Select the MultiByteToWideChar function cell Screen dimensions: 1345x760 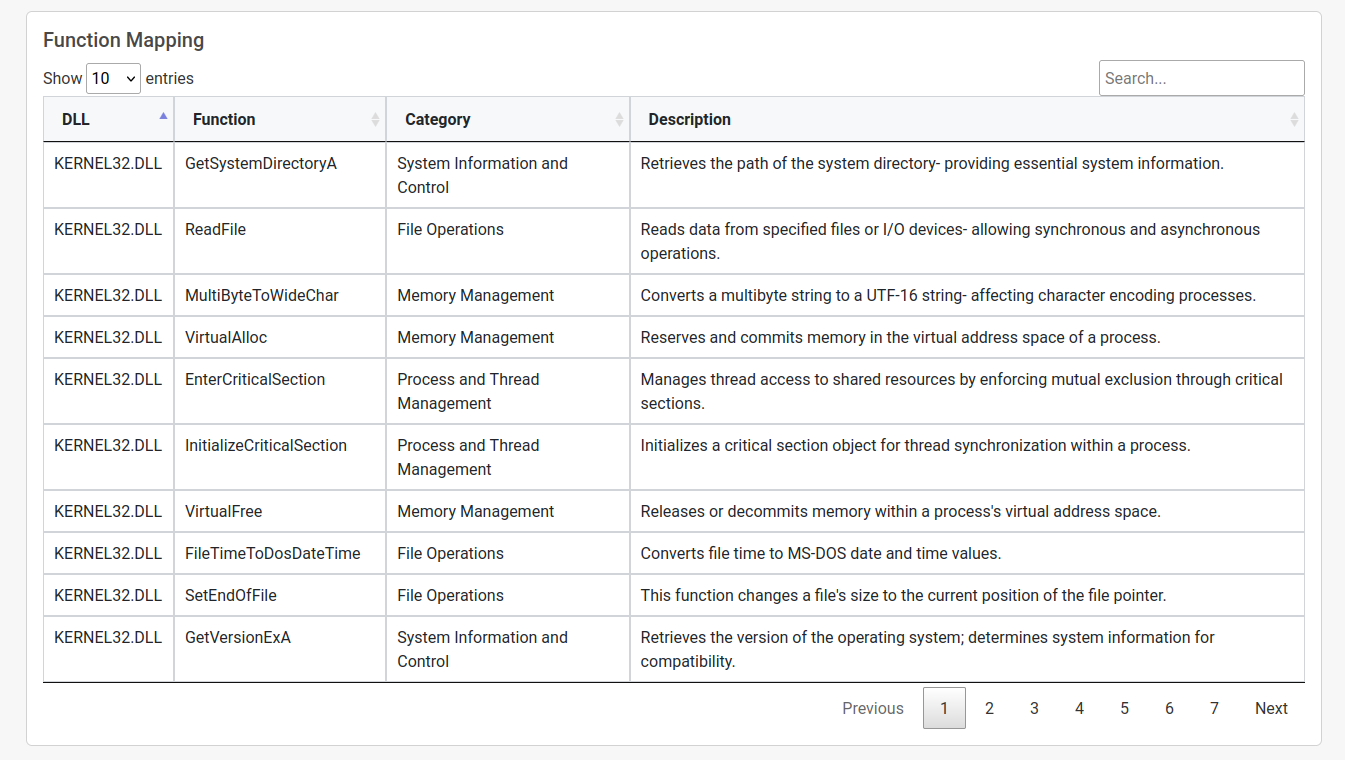[x=280, y=295]
